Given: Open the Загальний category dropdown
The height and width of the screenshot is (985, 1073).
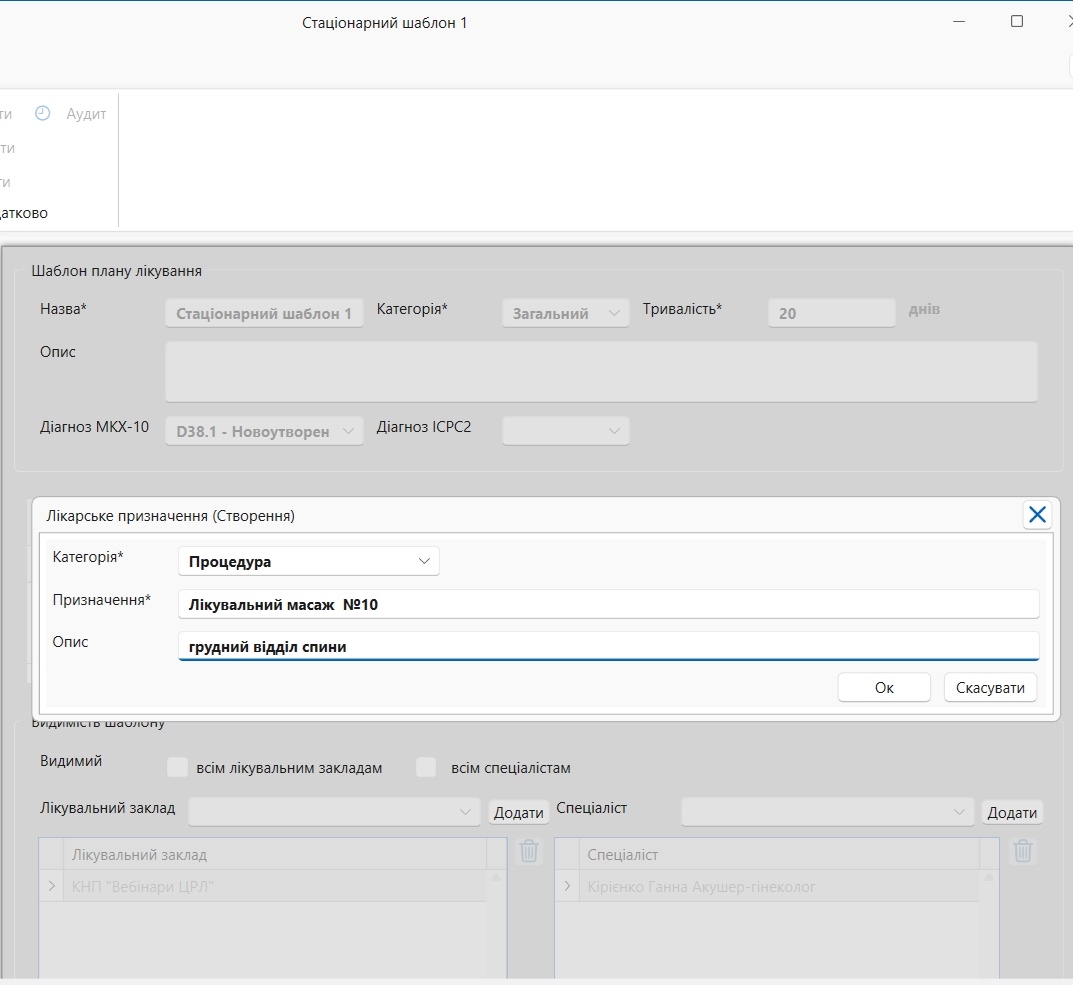Looking at the screenshot, I should click(x=565, y=313).
